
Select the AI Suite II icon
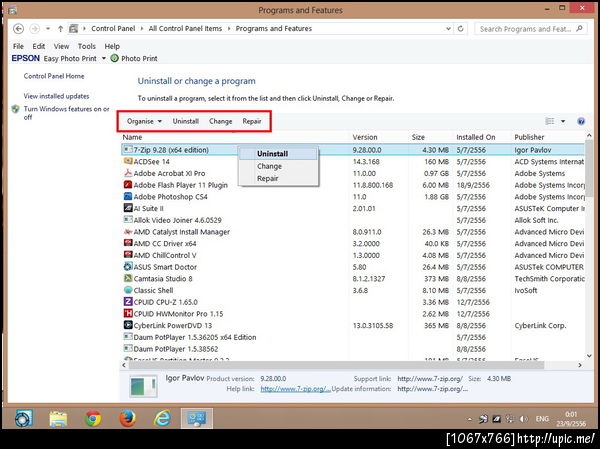coord(128,208)
